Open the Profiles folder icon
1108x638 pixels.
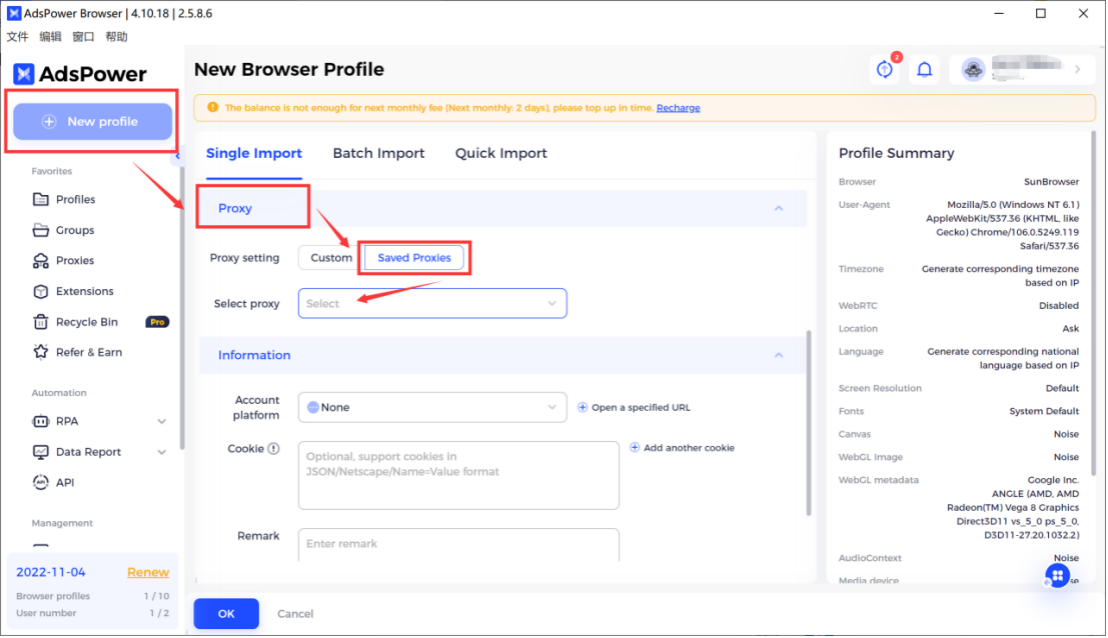pos(41,199)
